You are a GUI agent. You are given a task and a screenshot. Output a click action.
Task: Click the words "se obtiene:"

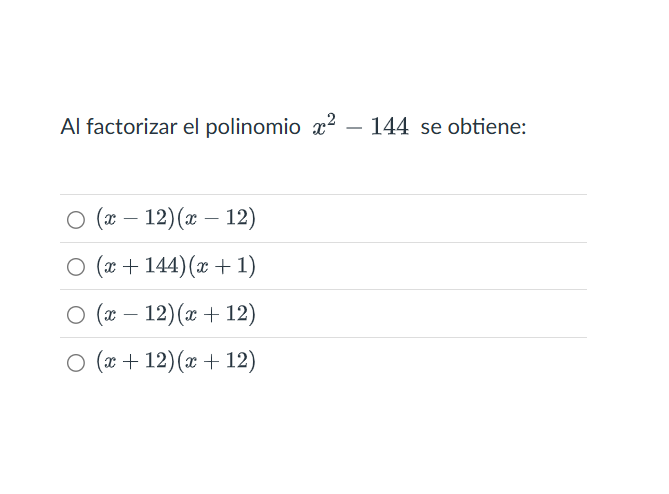473,127
